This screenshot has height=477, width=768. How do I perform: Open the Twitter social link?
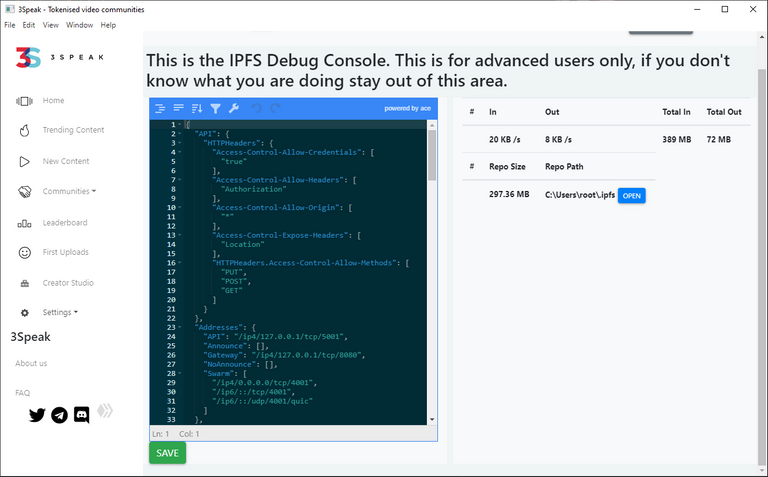(37, 415)
